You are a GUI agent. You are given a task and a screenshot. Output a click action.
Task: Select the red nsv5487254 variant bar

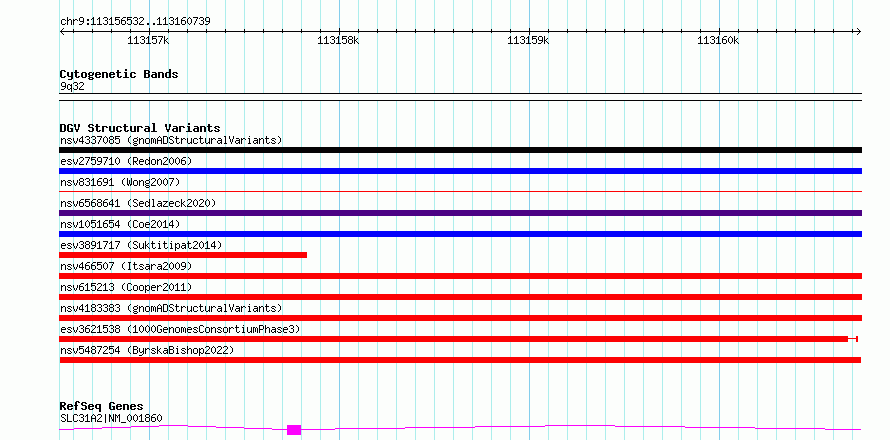460,360
